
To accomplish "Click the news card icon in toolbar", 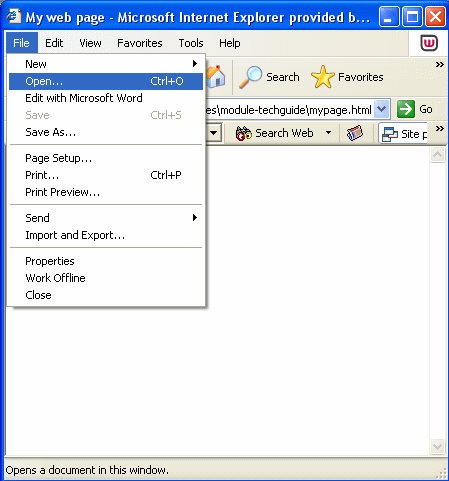I will [355, 133].
